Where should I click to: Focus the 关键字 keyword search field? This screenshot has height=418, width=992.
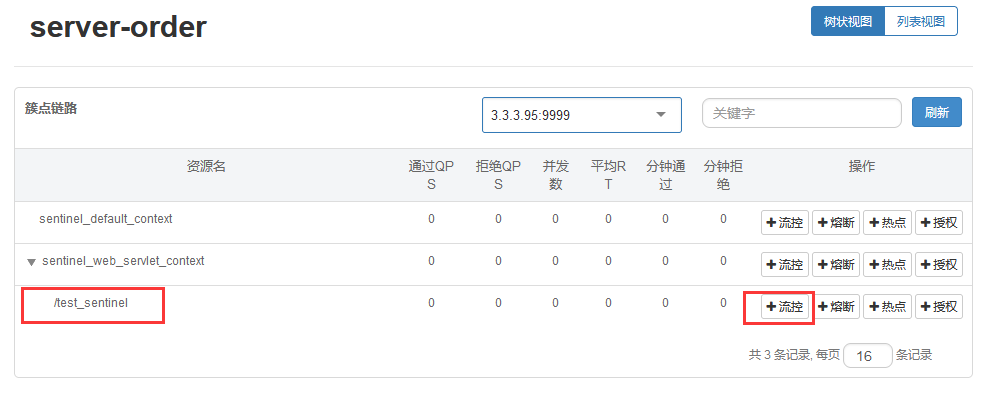pos(801,114)
